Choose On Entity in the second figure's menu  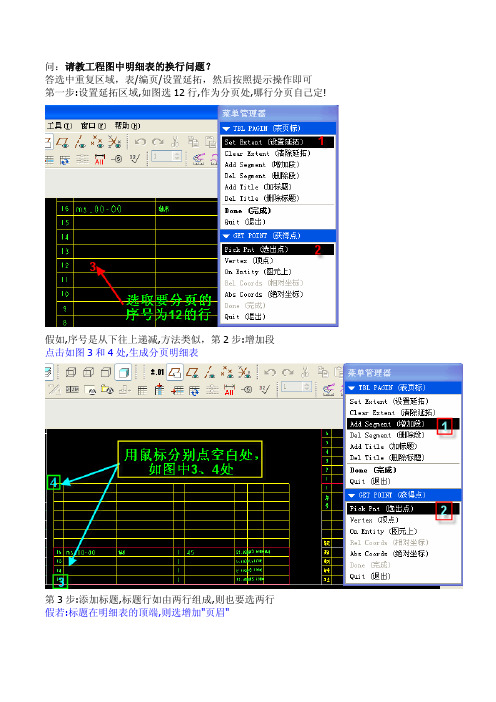click(x=383, y=531)
